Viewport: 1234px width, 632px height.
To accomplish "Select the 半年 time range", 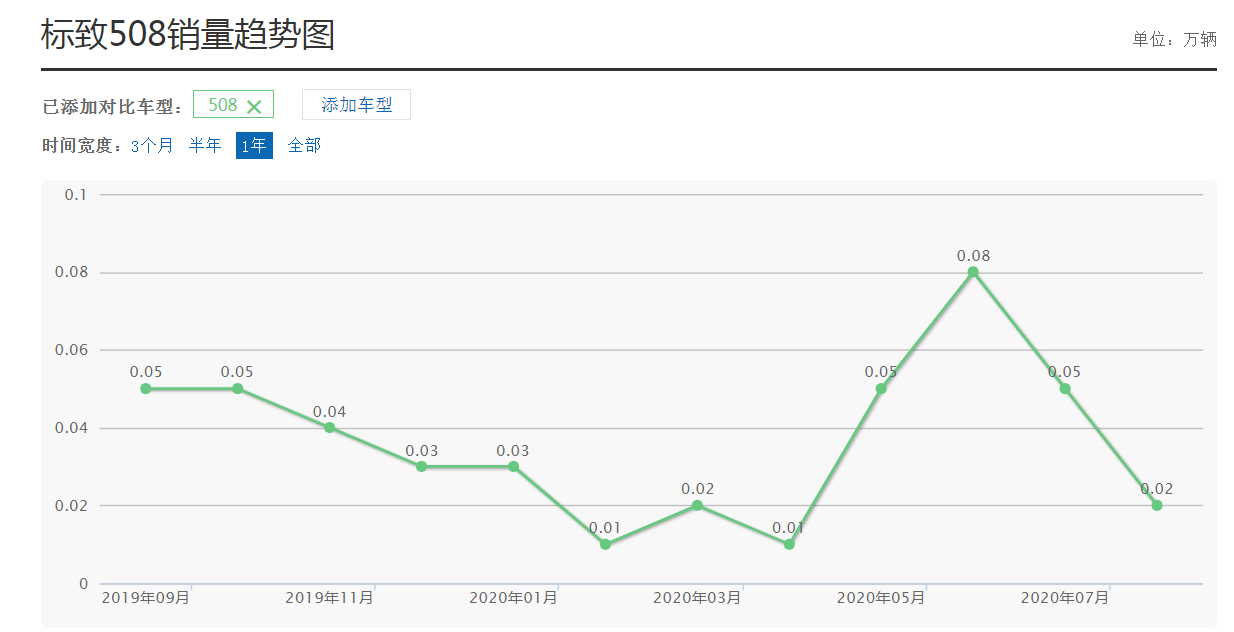I will [x=205, y=146].
